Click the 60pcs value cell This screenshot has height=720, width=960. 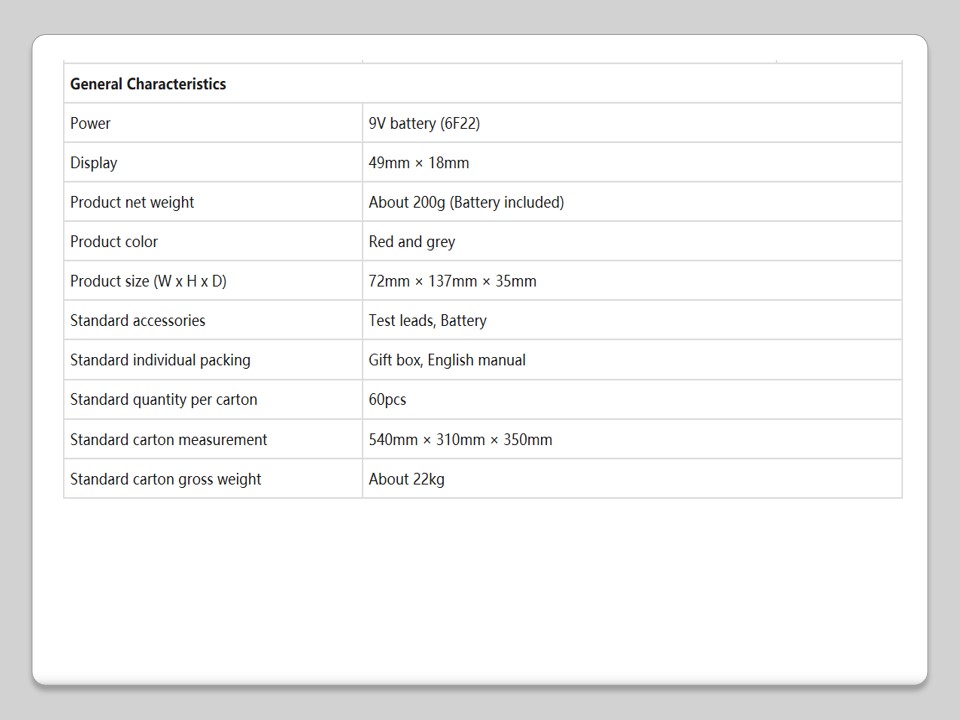[x=387, y=400]
